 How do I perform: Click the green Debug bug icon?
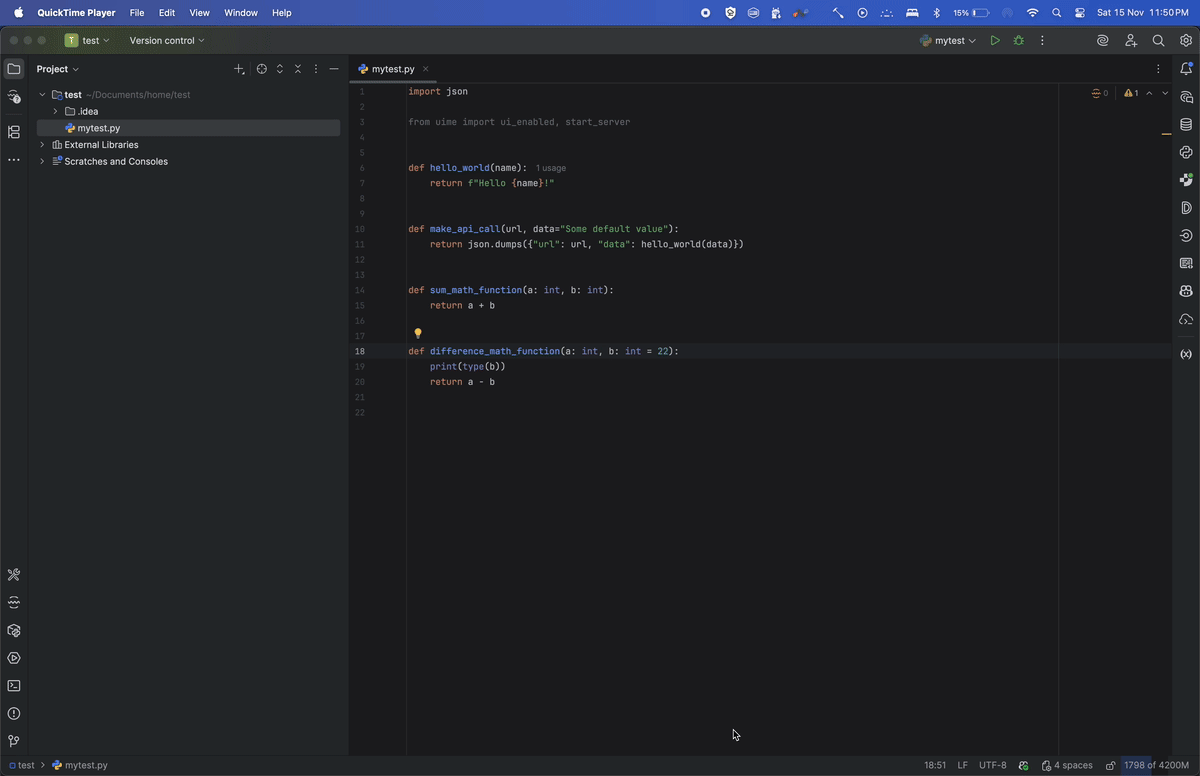pos(1018,41)
